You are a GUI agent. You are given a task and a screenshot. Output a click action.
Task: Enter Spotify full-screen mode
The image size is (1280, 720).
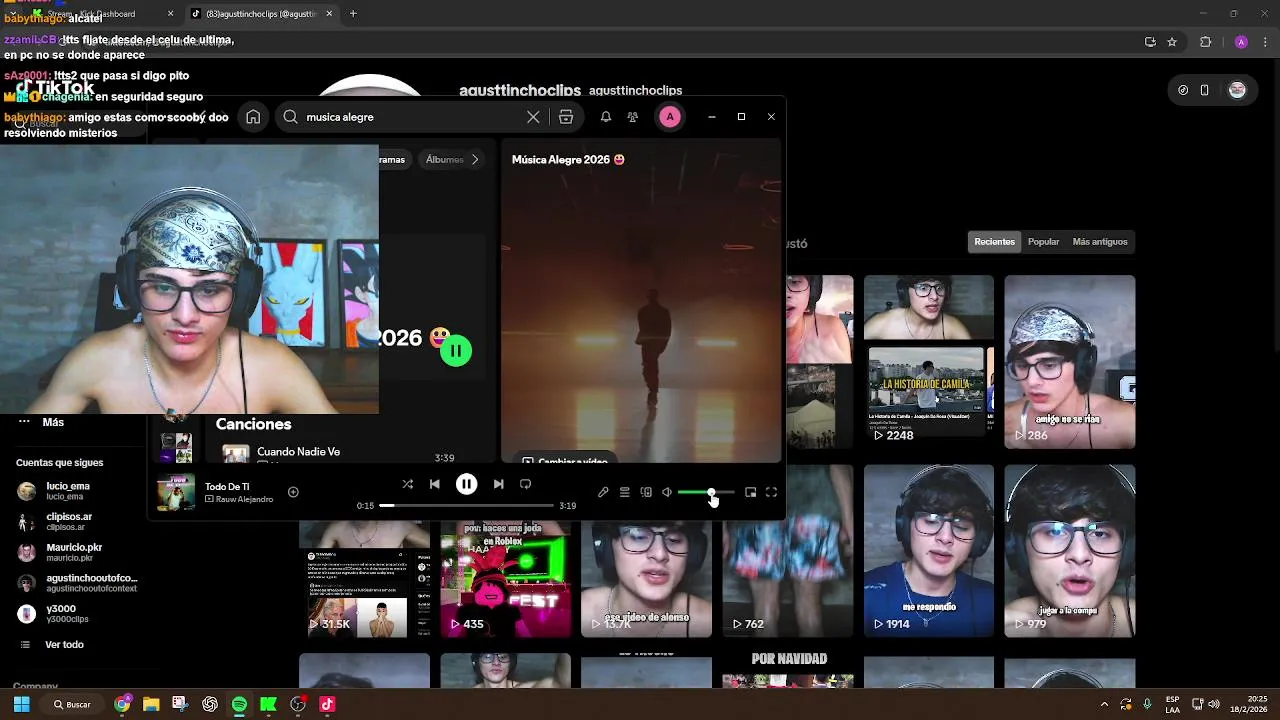click(771, 492)
